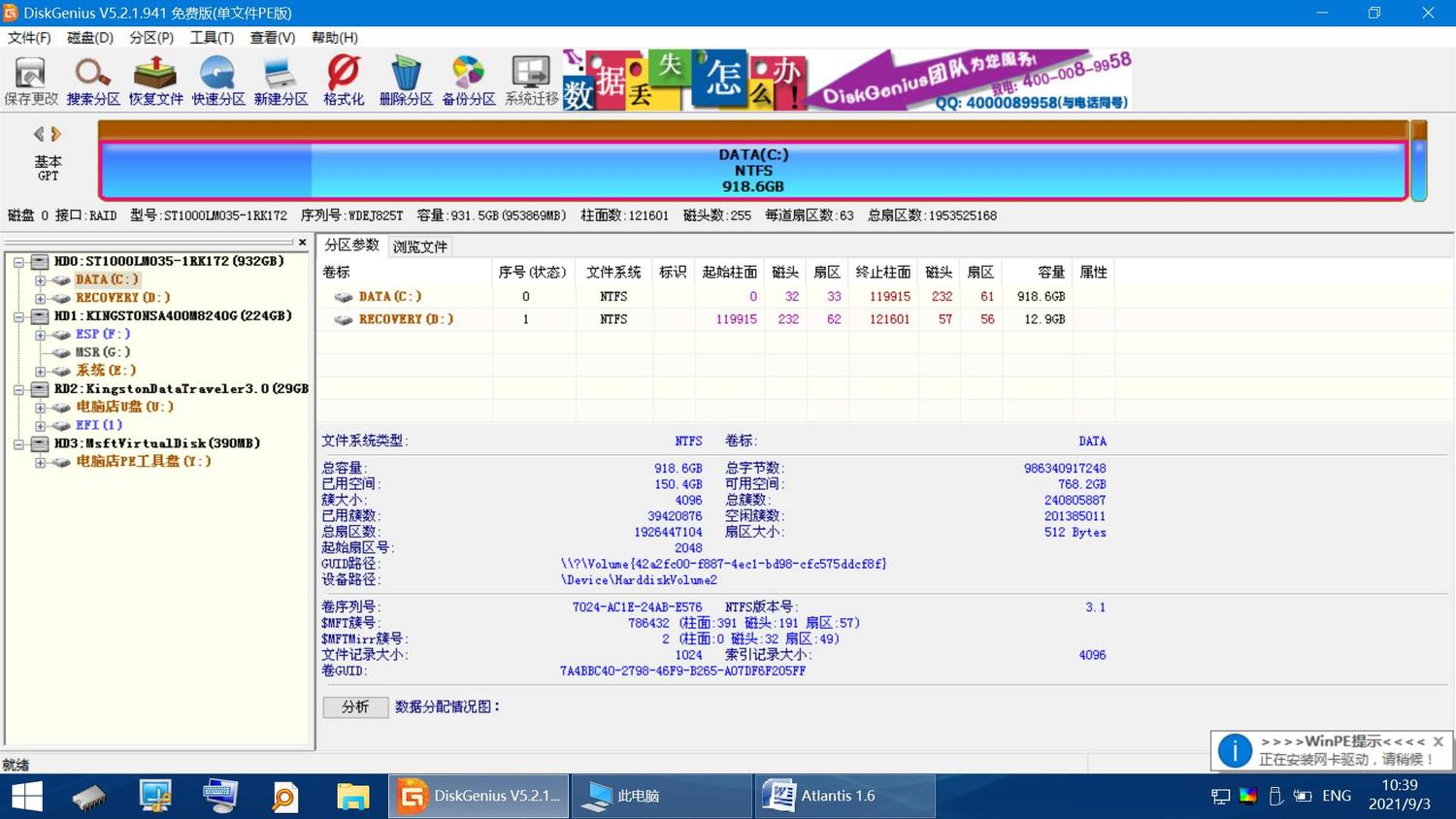
Task: Select MSR(G:) in the disk tree
Action: tap(102, 352)
